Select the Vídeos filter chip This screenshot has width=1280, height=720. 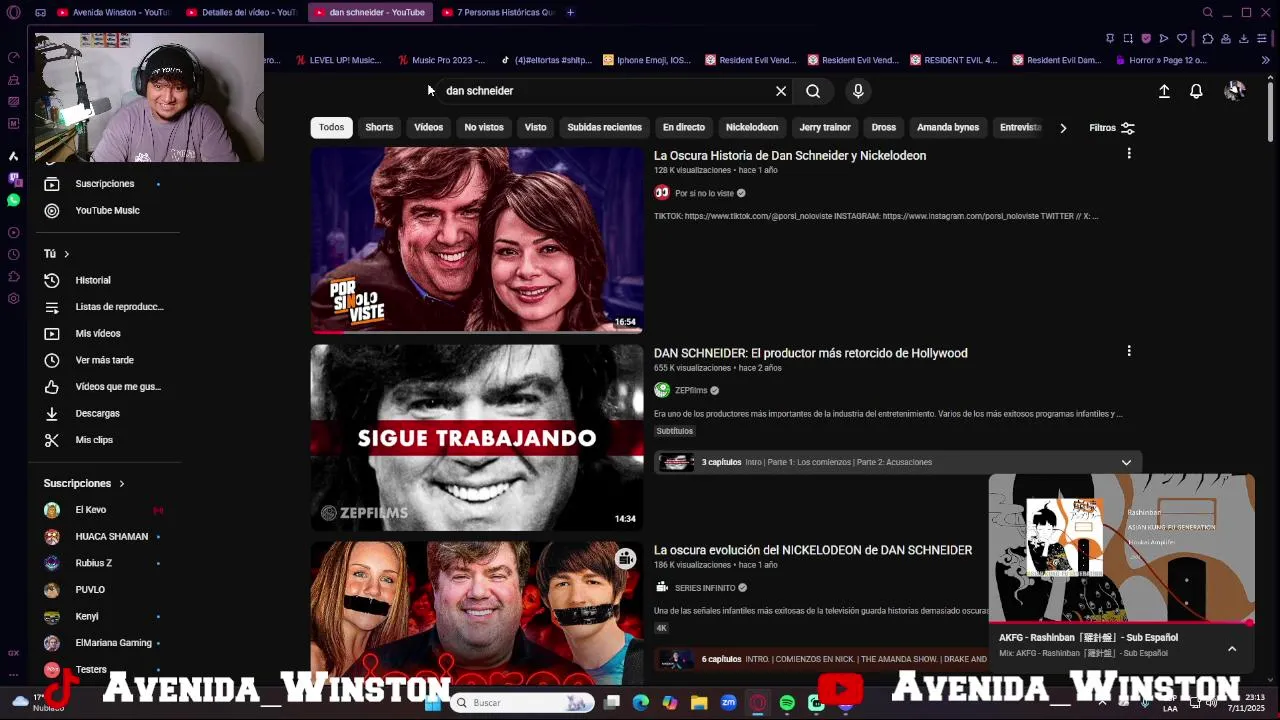point(428,127)
